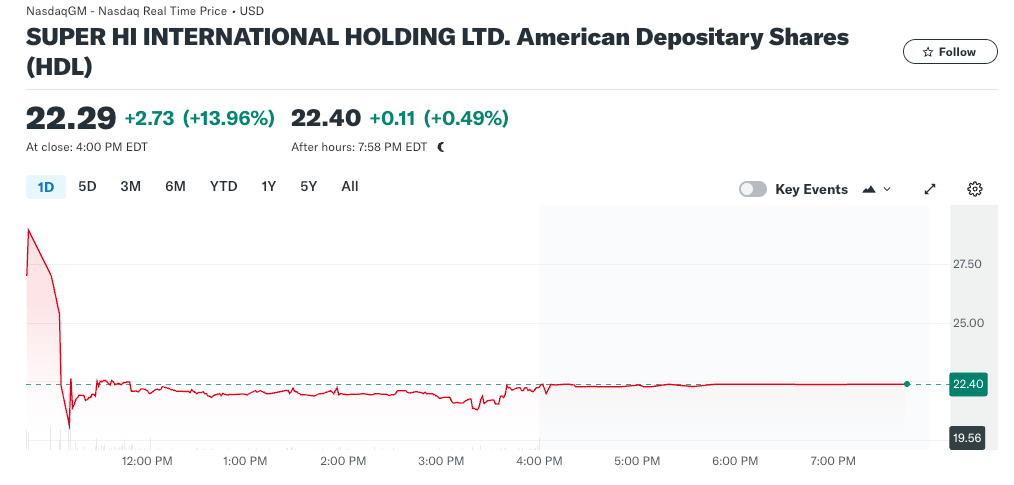Toggle the Key Events switch
The width and height of the screenshot is (1014, 485).
pos(753,189)
